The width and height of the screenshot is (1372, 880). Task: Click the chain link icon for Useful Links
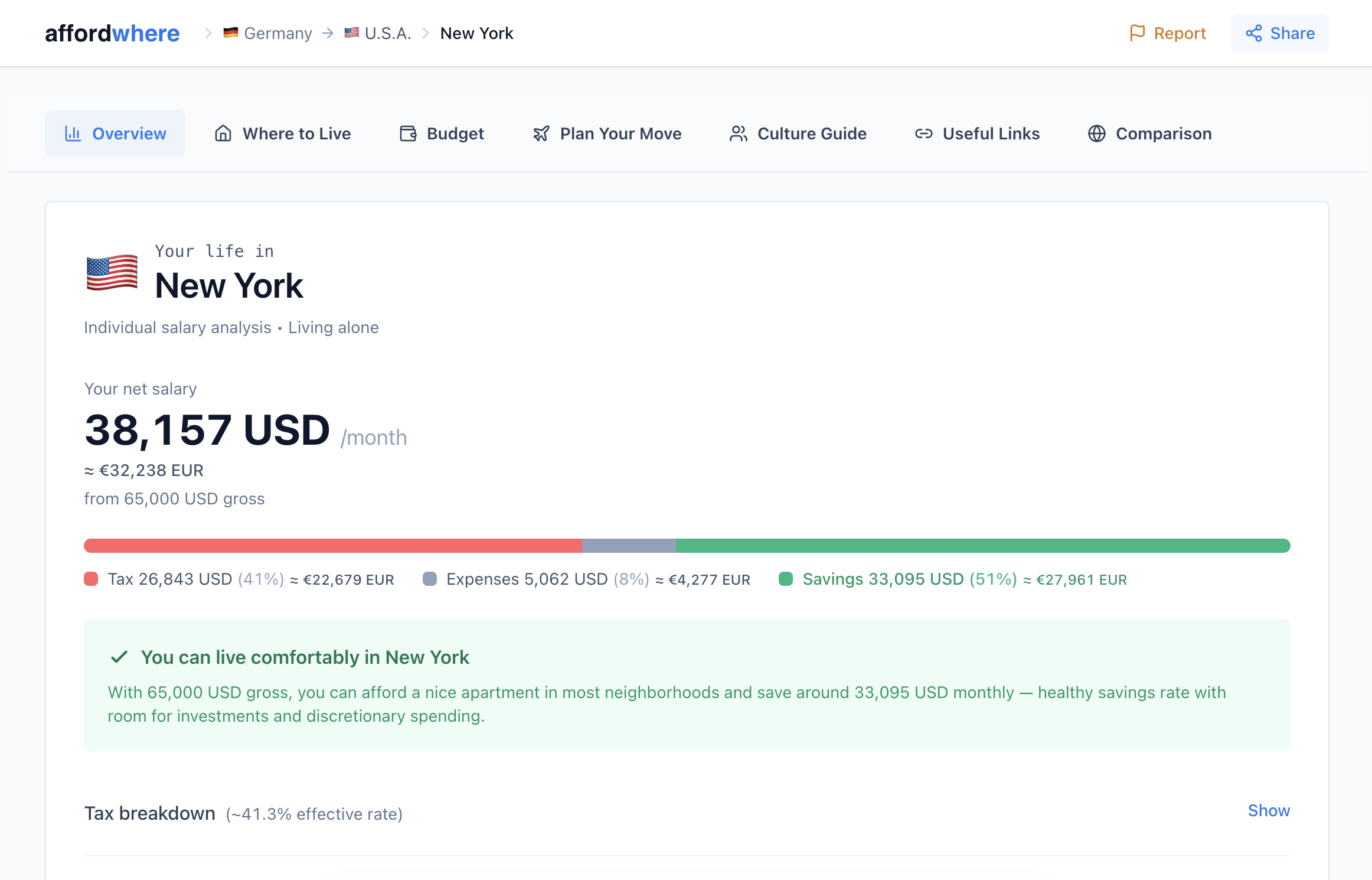pyautogui.click(x=923, y=133)
